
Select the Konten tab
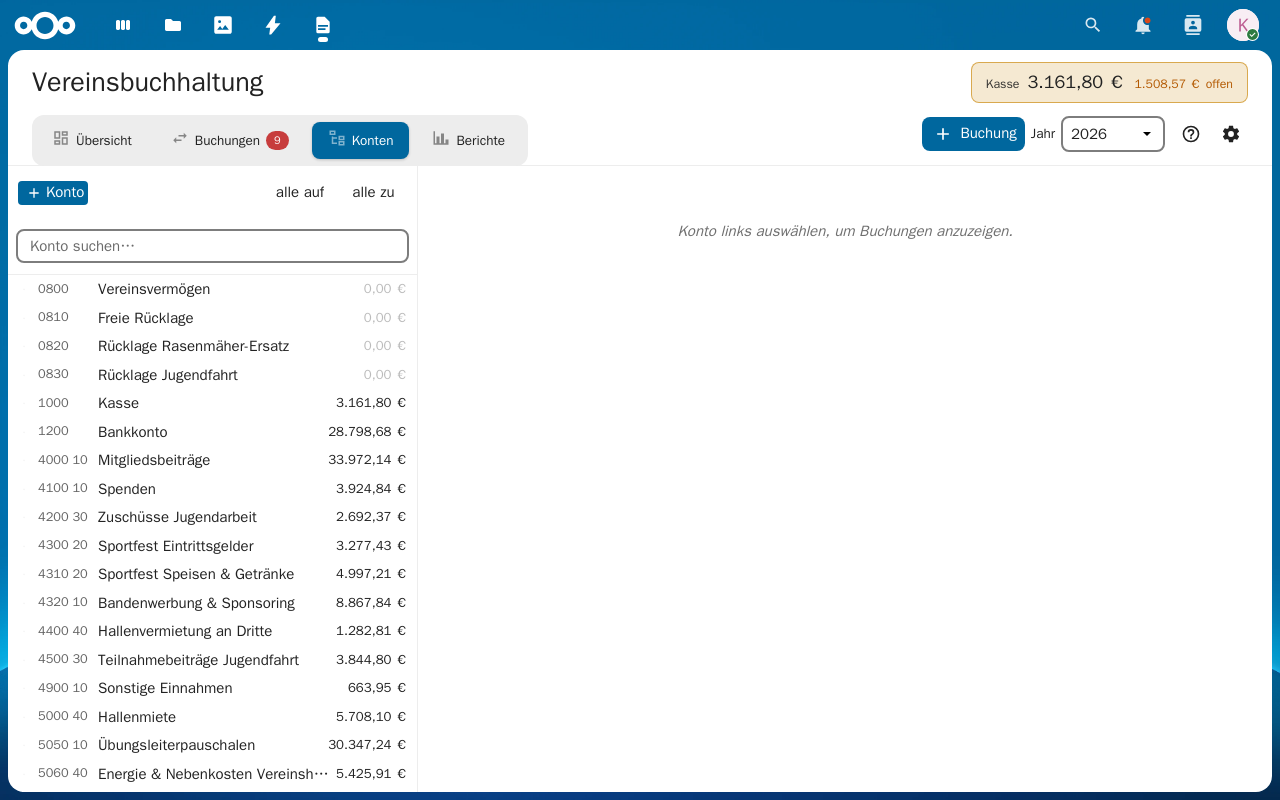click(360, 140)
